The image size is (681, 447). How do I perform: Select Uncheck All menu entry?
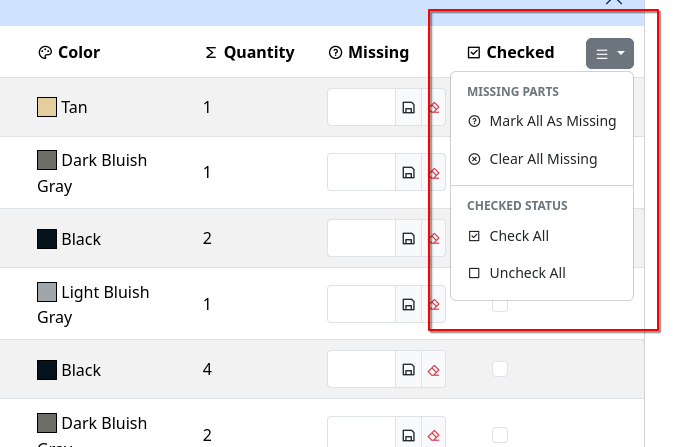pyautogui.click(x=527, y=273)
